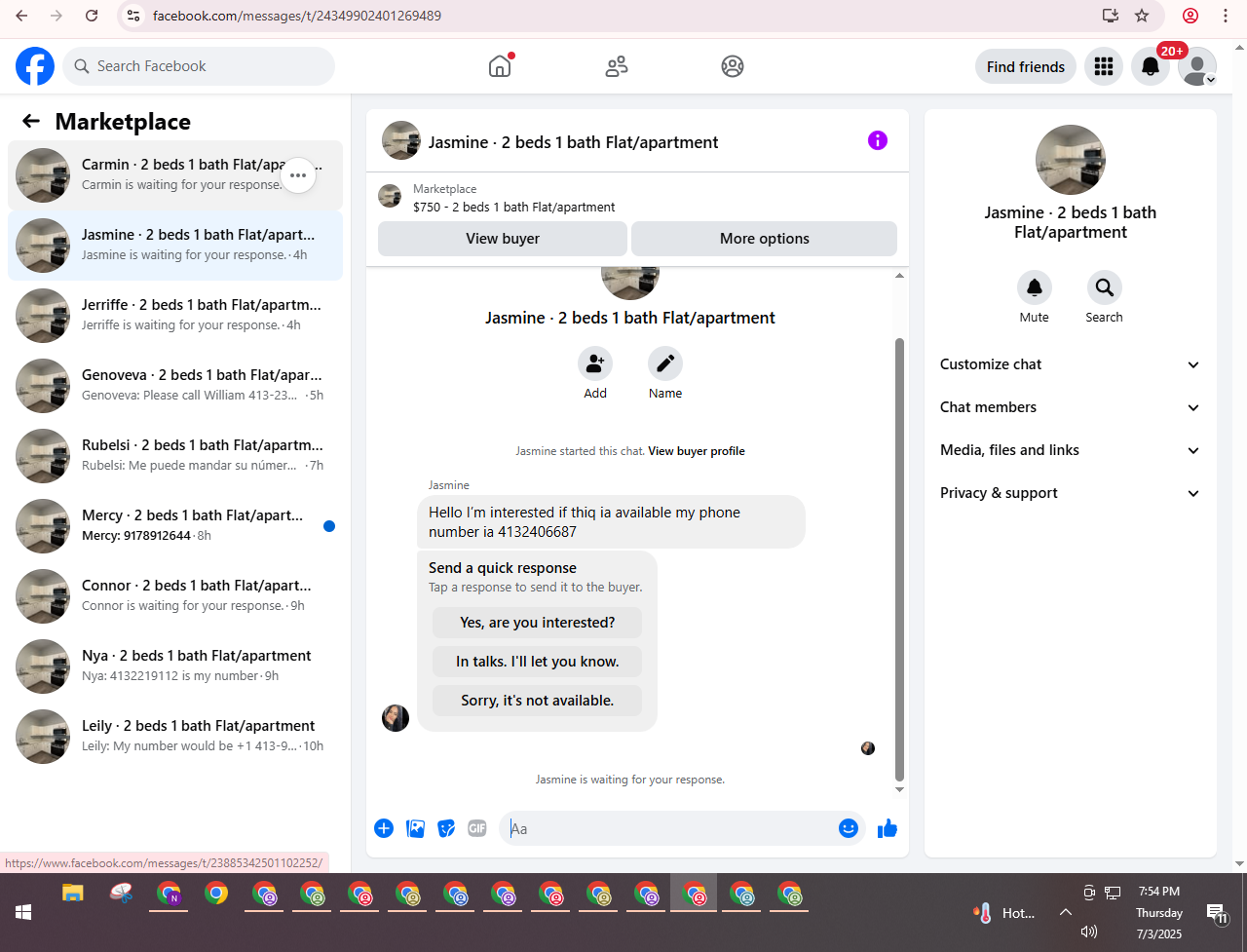1247x952 pixels.
Task: Open Connor's conversation in the list
Action: 175,596
